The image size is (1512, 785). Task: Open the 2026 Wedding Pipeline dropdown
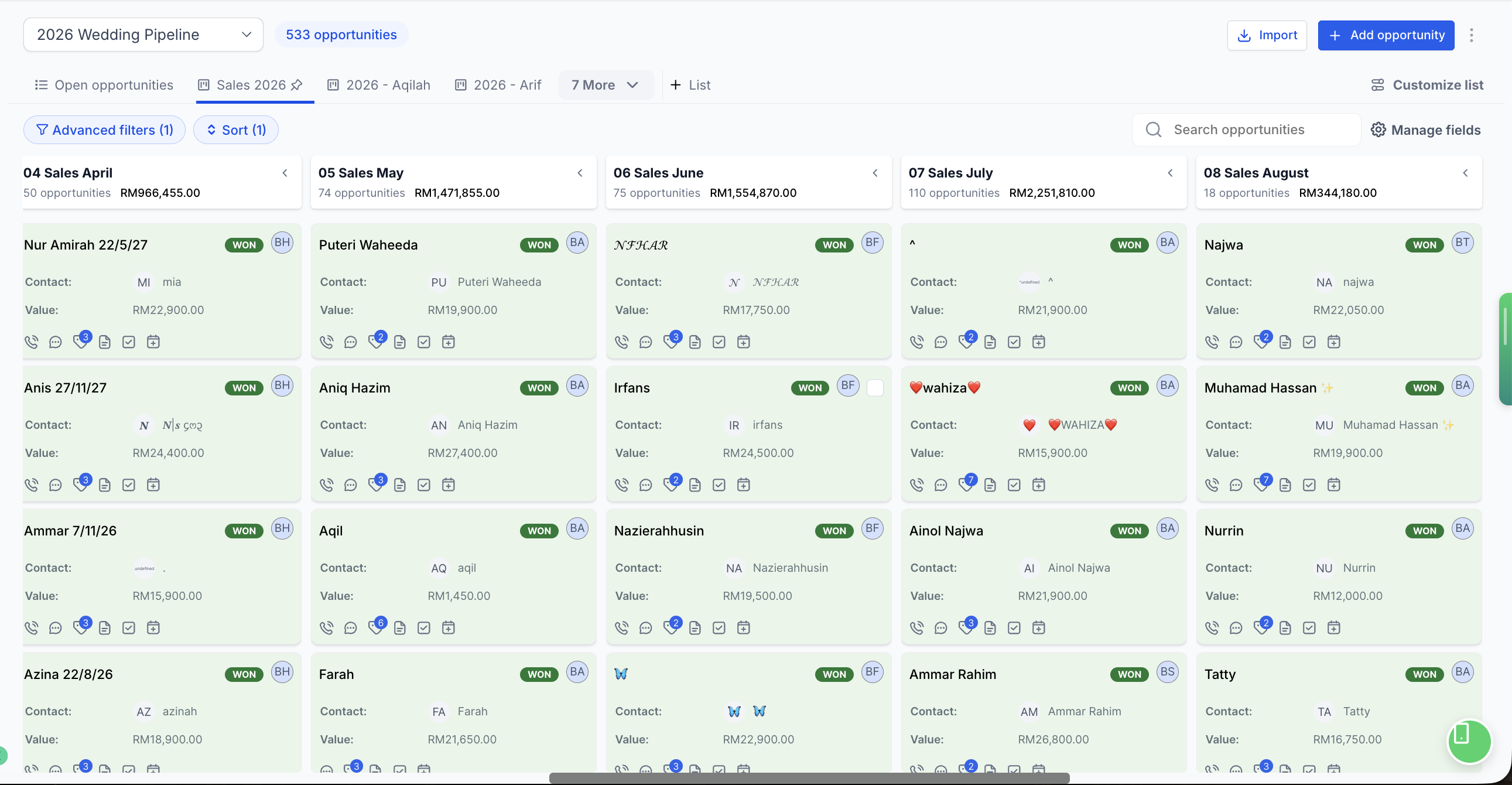[143, 35]
